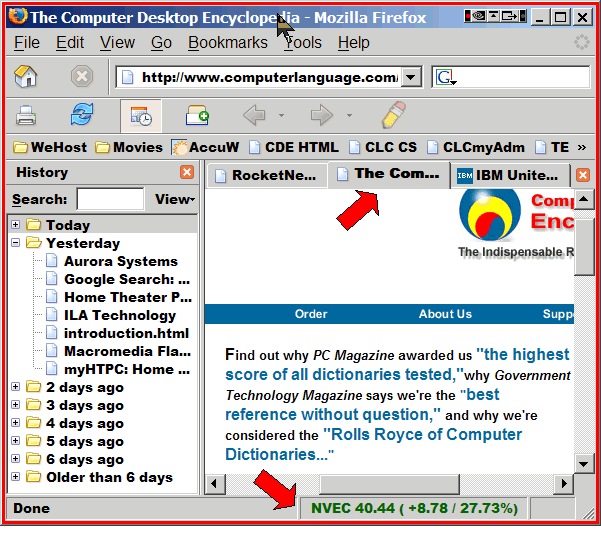Click the Order navigation link
Screen dimensions: 601x540
(311, 314)
